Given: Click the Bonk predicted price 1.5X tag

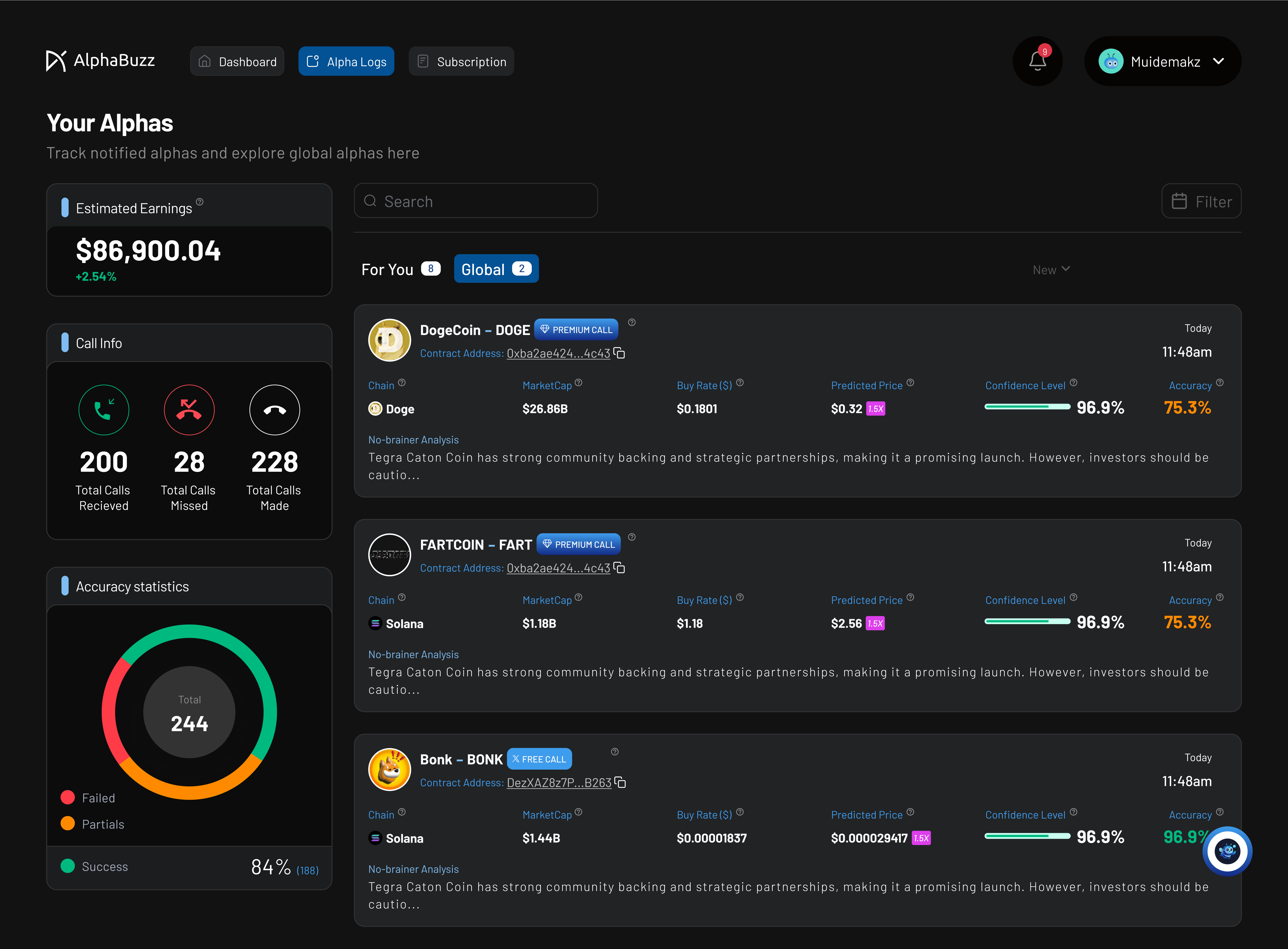Looking at the screenshot, I should [921, 838].
